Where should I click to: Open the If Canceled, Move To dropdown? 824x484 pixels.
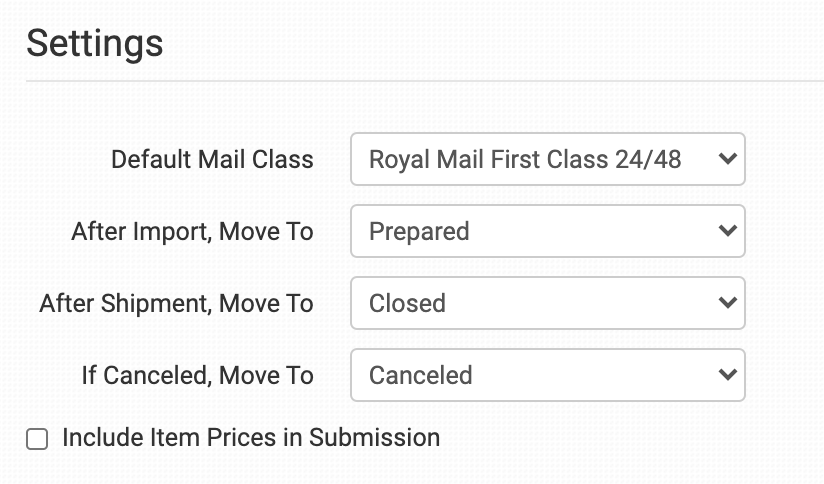click(547, 375)
